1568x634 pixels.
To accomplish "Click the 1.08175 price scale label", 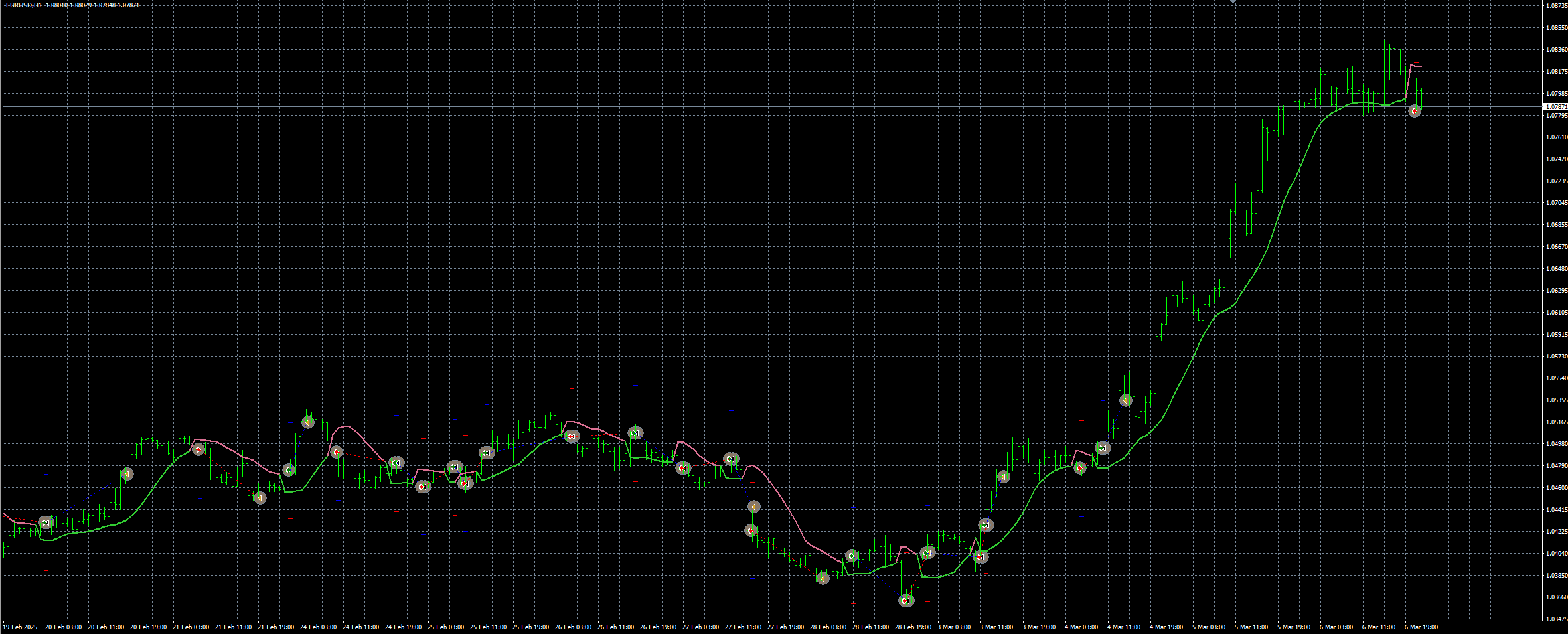I will 1557,72.
